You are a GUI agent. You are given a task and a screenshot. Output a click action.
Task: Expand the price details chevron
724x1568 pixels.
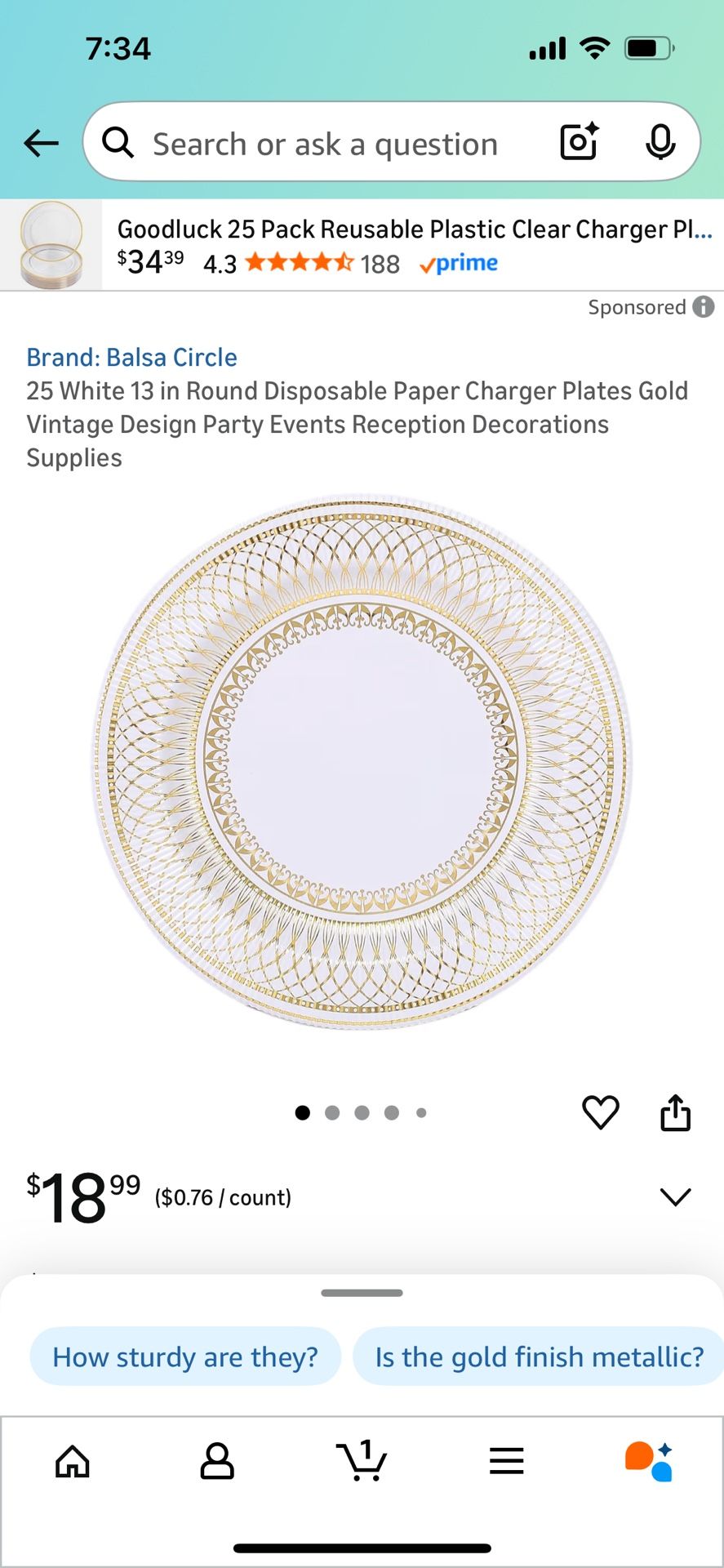(675, 1196)
